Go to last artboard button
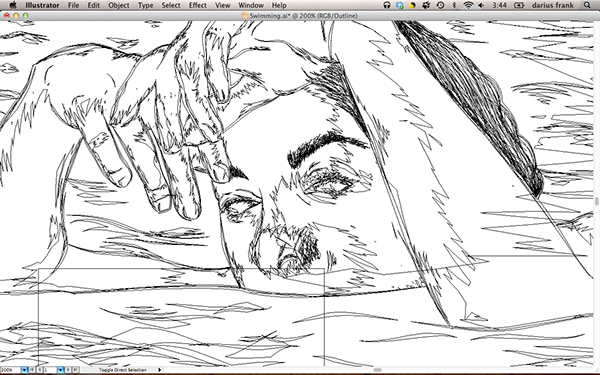The width and height of the screenshot is (600, 375). pos(75,370)
